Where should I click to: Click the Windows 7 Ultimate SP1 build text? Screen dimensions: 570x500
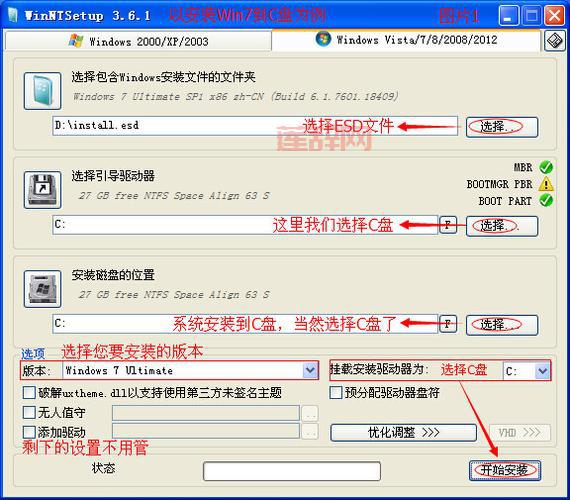coord(236,96)
